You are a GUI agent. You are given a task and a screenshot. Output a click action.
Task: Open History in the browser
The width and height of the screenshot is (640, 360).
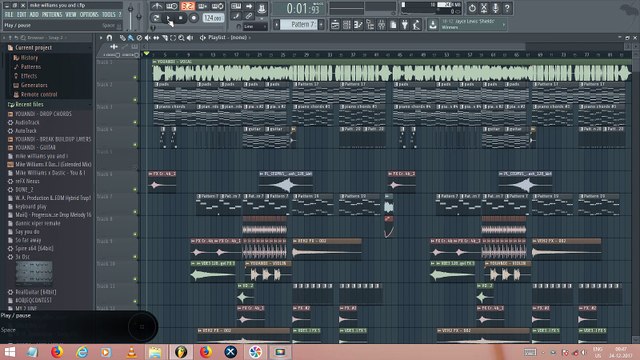29,58
